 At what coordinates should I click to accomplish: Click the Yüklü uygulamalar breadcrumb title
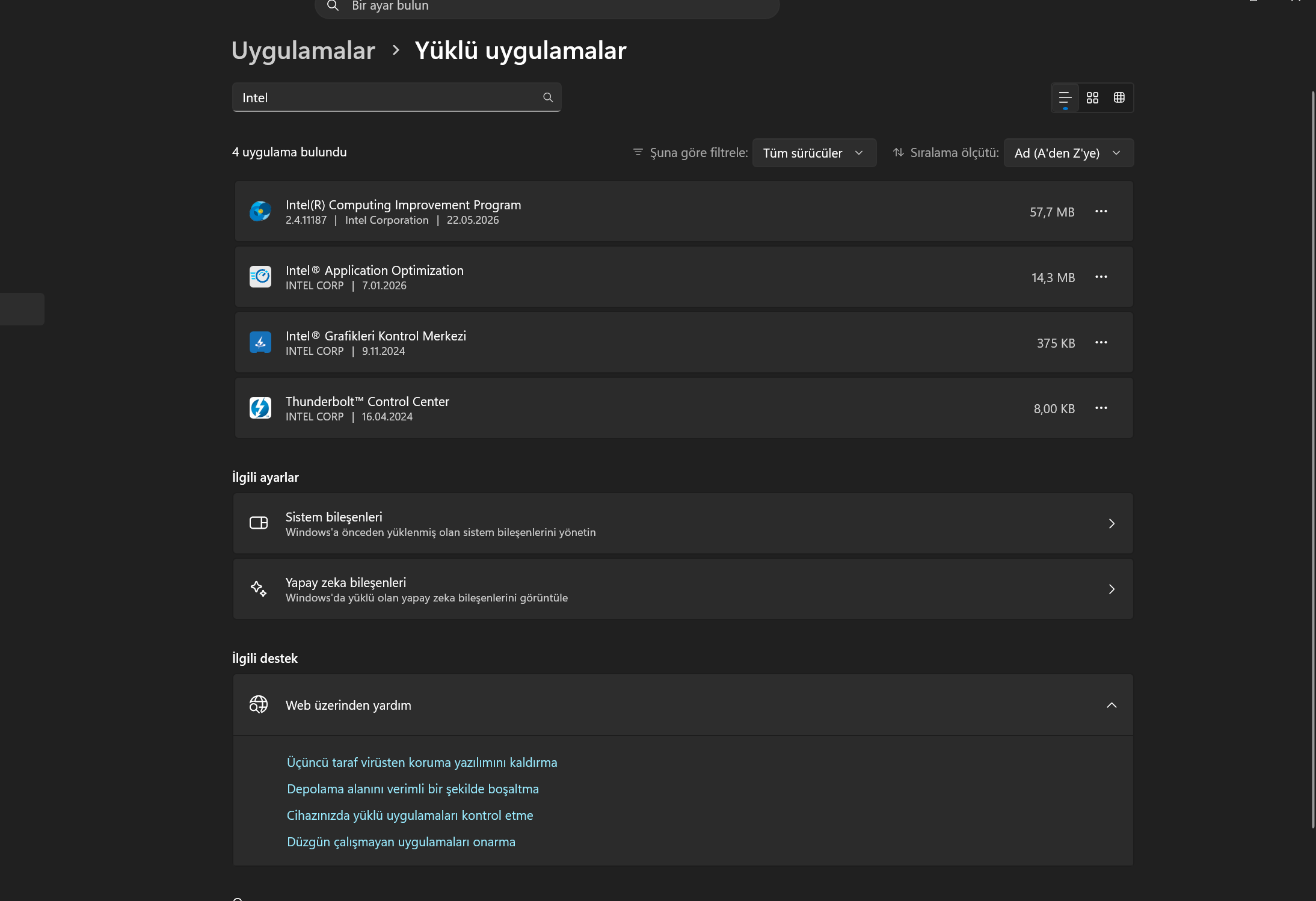pyautogui.click(x=520, y=51)
